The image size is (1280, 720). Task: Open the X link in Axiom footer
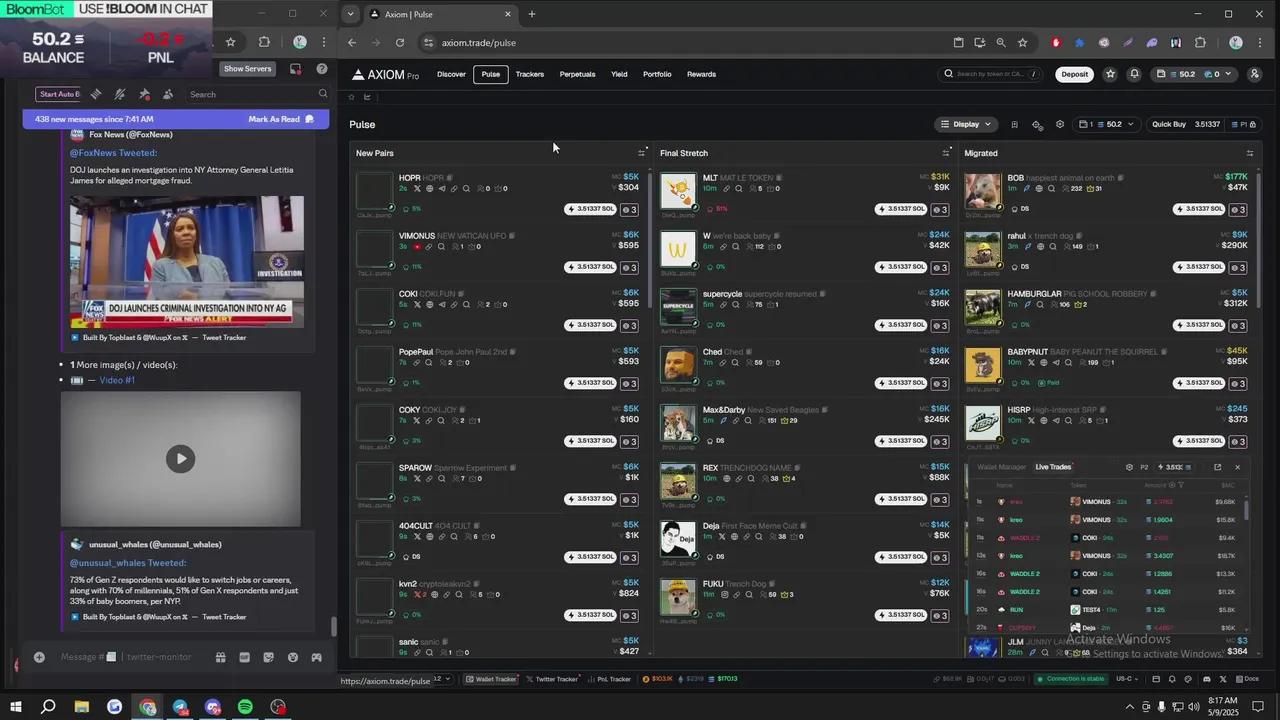(x=1222, y=679)
